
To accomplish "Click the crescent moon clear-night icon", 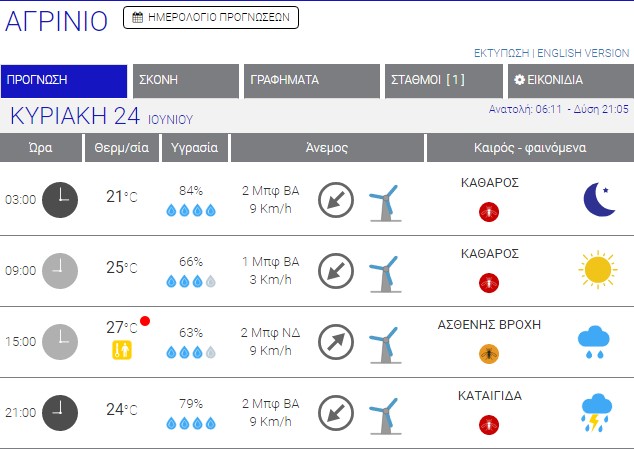I will [599, 200].
